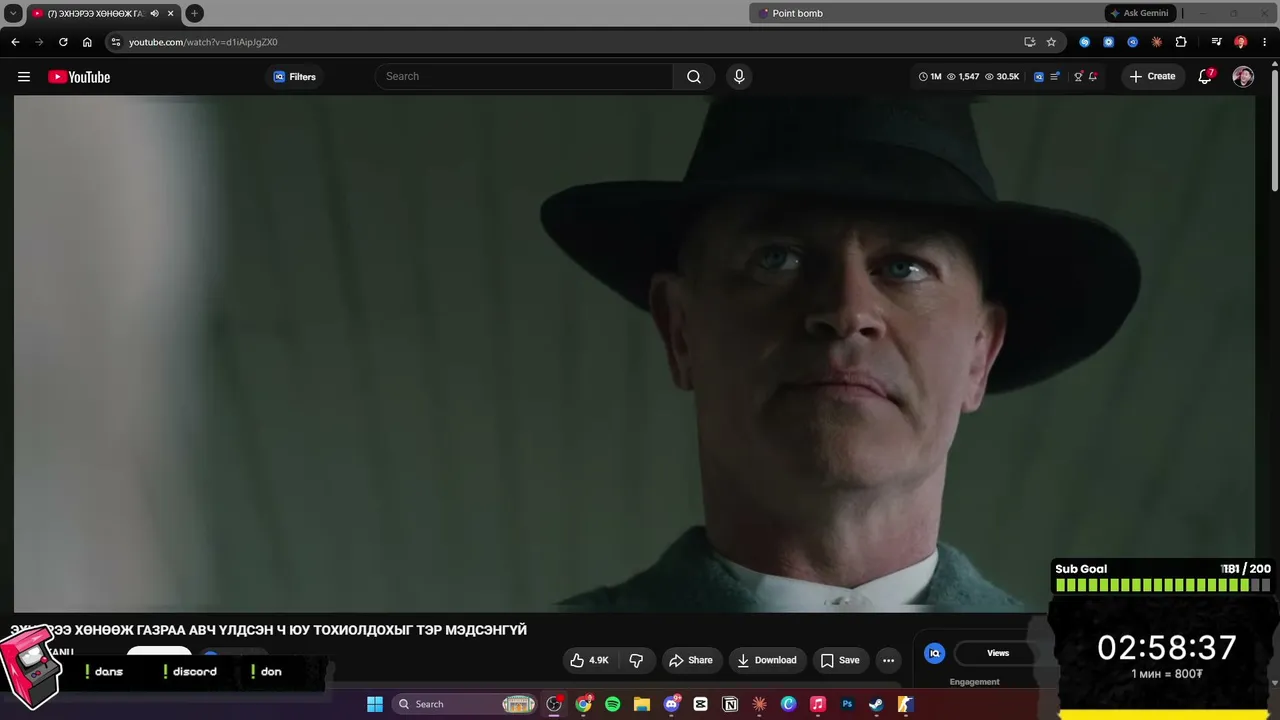Open CapCut from the taskbar
This screenshot has width=1280, height=720.
pos(701,704)
